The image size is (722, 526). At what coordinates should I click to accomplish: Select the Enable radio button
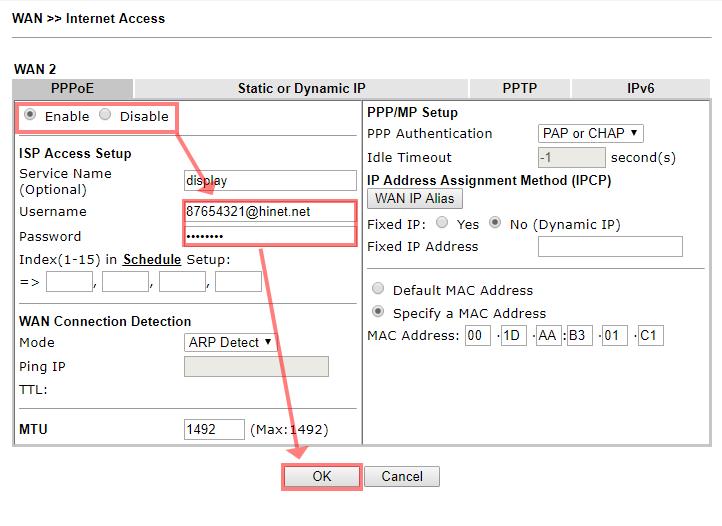point(32,115)
